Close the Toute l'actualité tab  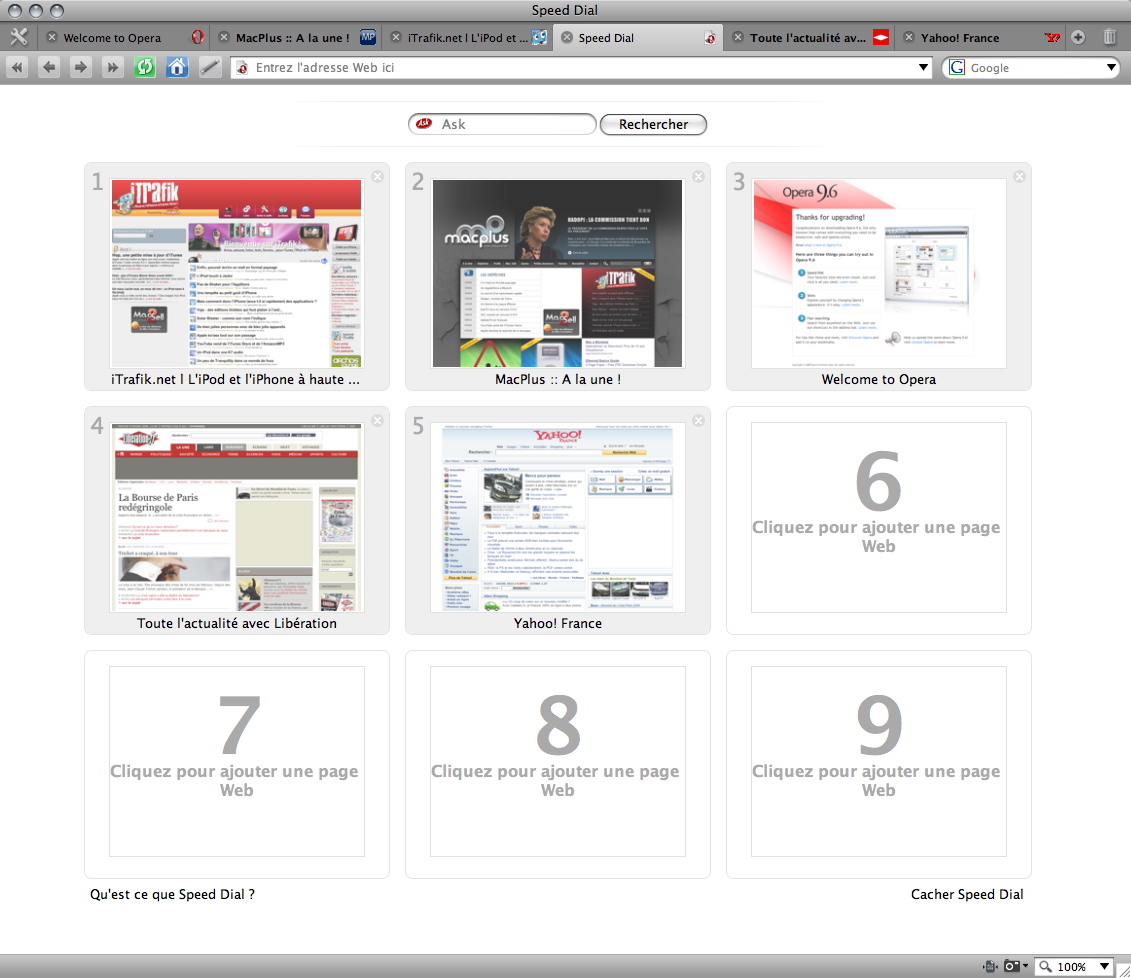[738, 38]
